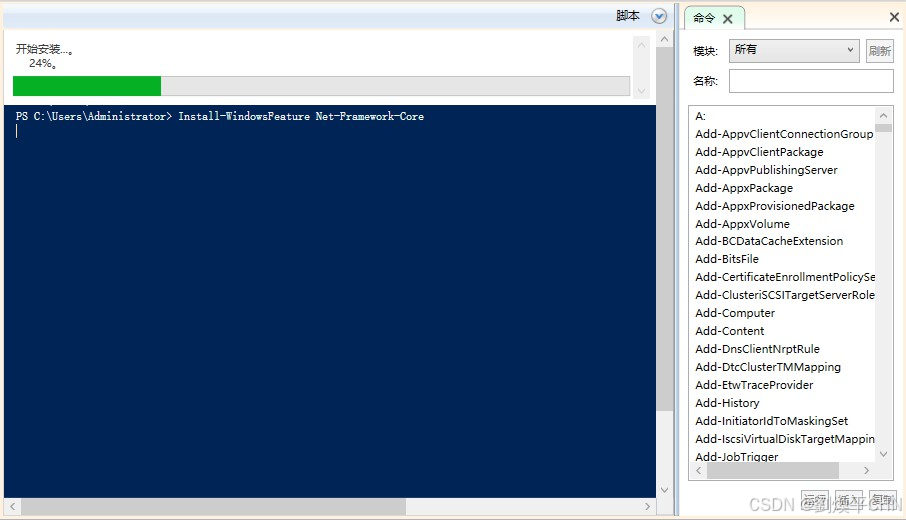
Task: Click progress panel scroll down arrow
Action: point(641,91)
